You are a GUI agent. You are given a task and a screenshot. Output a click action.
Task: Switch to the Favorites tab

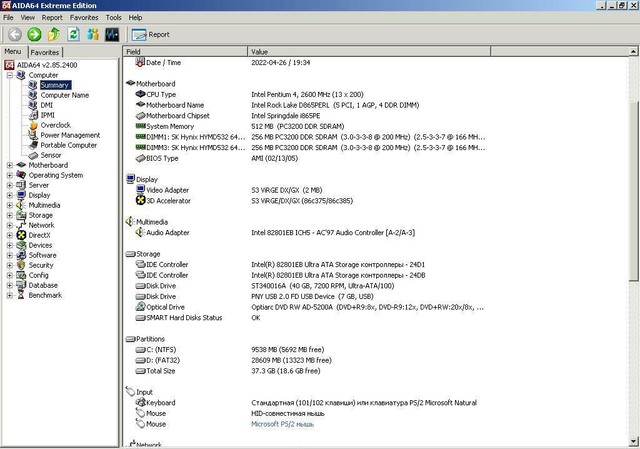tap(45, 52)
